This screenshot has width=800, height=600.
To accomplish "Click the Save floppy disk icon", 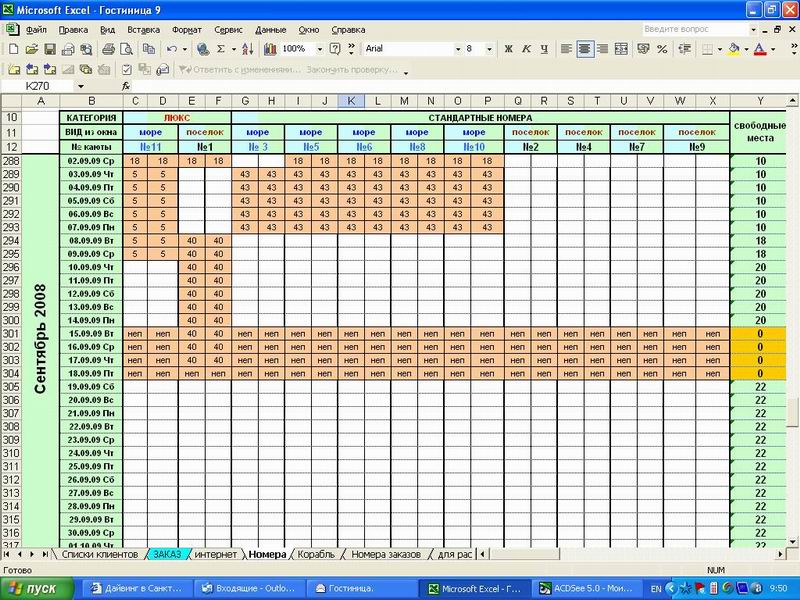I will pos(49,49).
